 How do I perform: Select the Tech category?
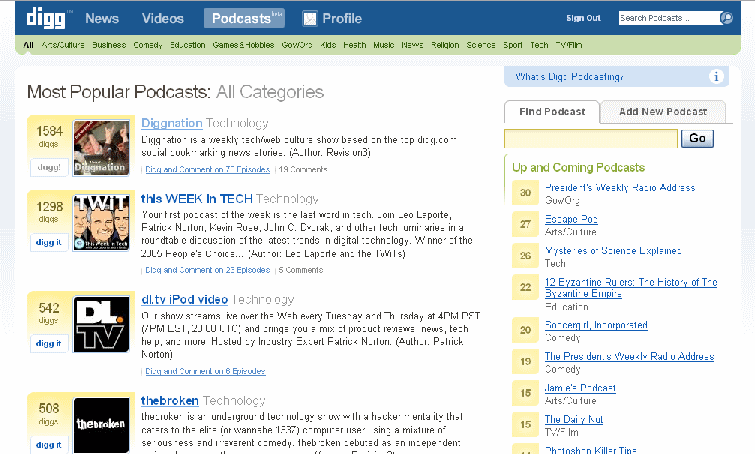pos(539,45)
